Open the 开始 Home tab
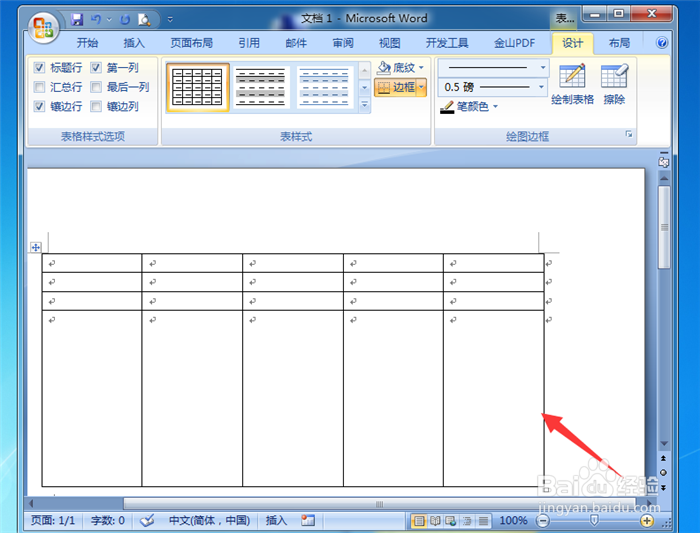This screenshot has width=700, height=533. coord(87,43)
